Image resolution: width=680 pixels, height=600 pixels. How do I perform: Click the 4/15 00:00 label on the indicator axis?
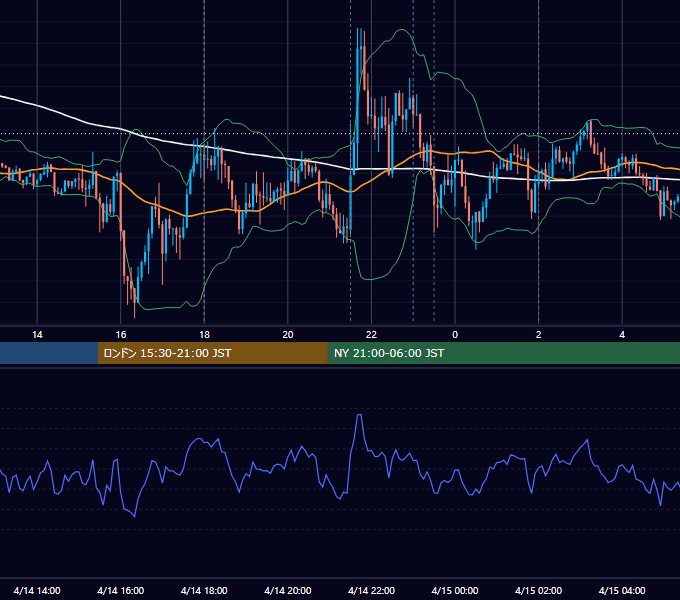(455, 590)
